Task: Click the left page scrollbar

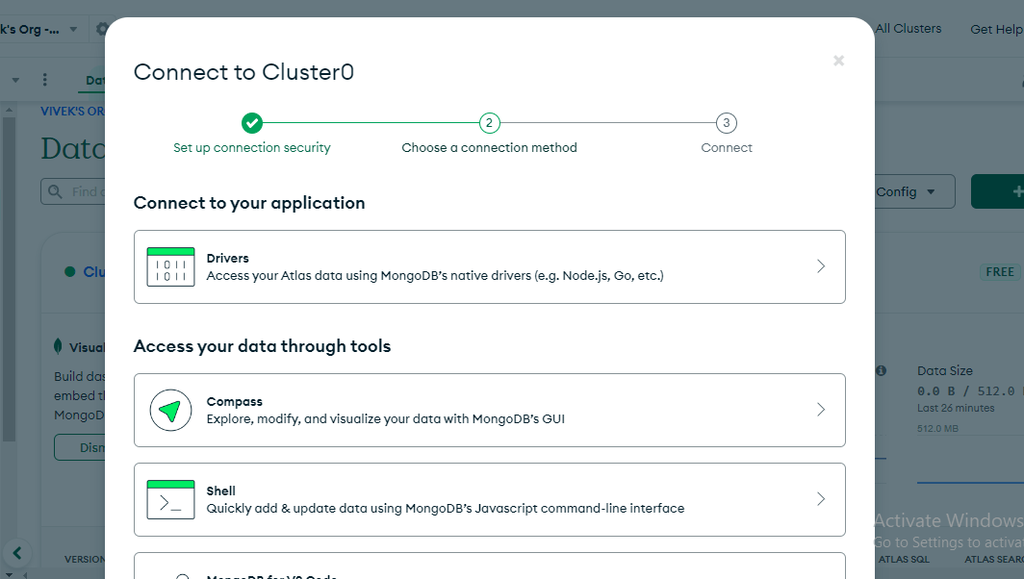Action: [x=8, y=279]
